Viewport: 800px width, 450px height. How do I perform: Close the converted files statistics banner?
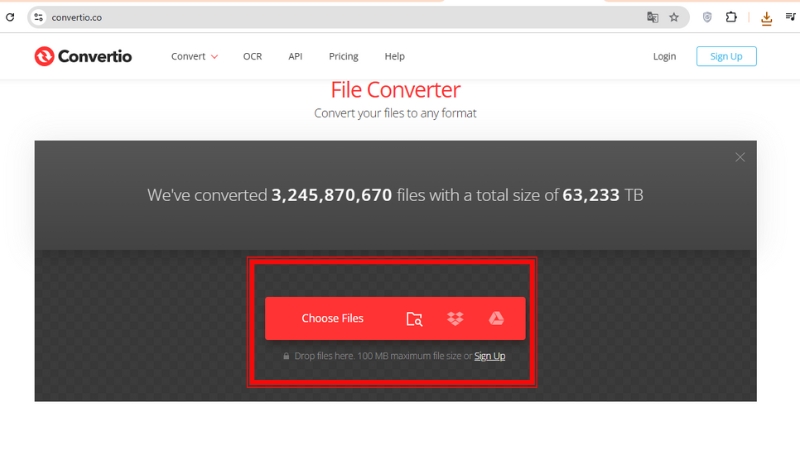[740, 157]
